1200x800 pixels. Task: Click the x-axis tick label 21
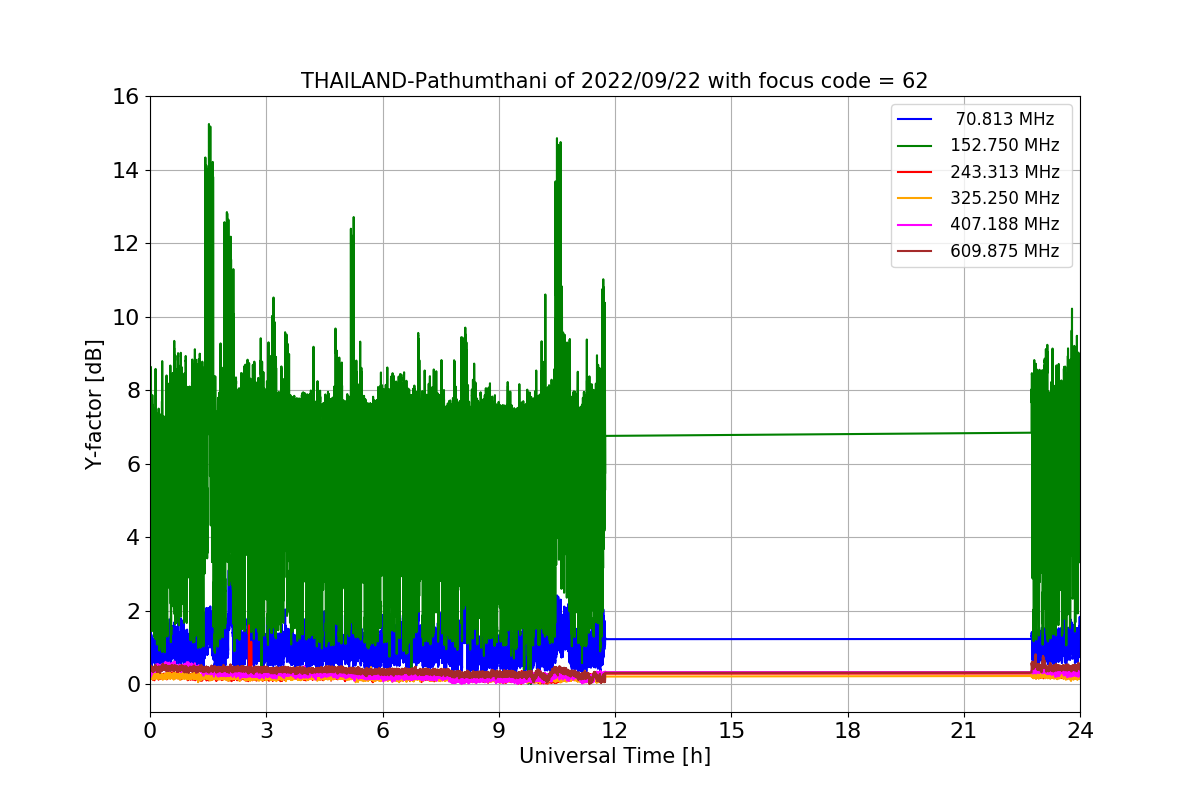point(964,731)
